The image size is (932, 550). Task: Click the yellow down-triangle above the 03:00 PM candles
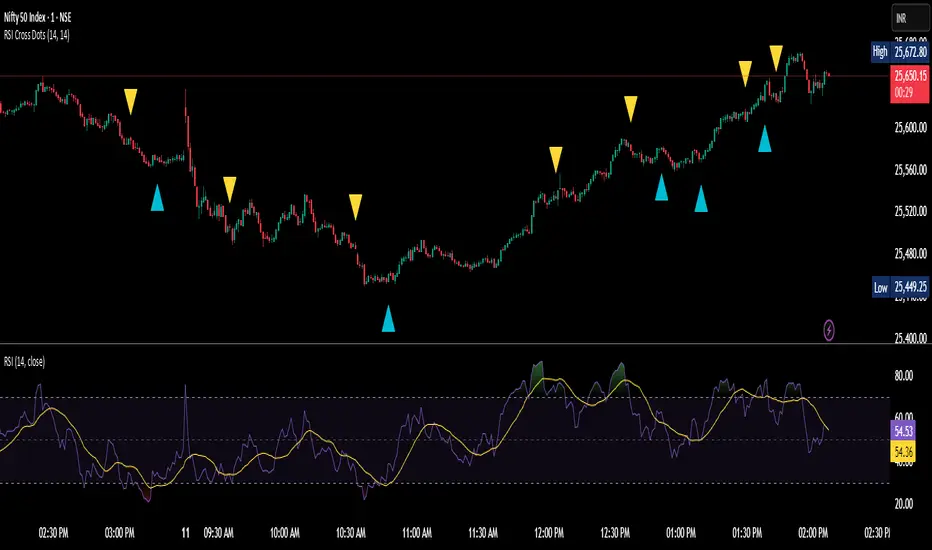click(x=131, y=102)
